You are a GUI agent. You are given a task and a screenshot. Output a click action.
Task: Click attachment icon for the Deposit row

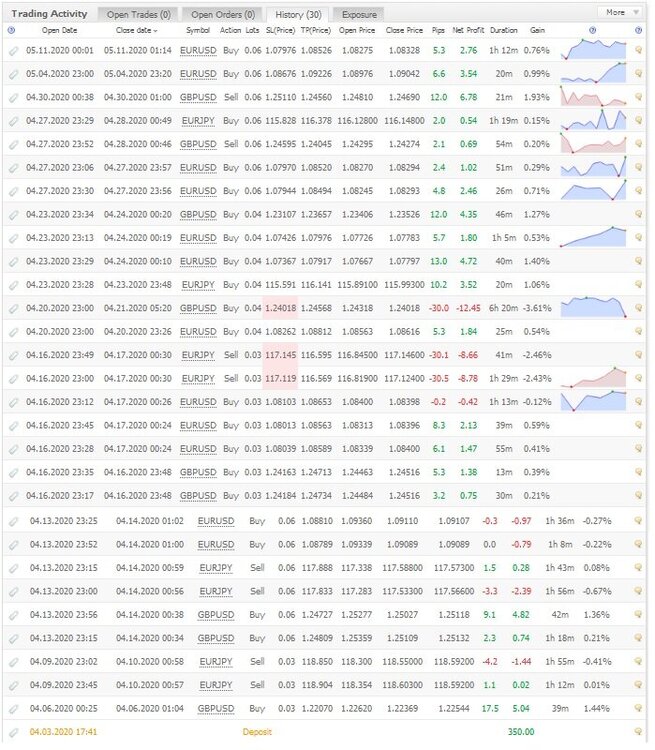pyautogui.click(x=14, y=732)
